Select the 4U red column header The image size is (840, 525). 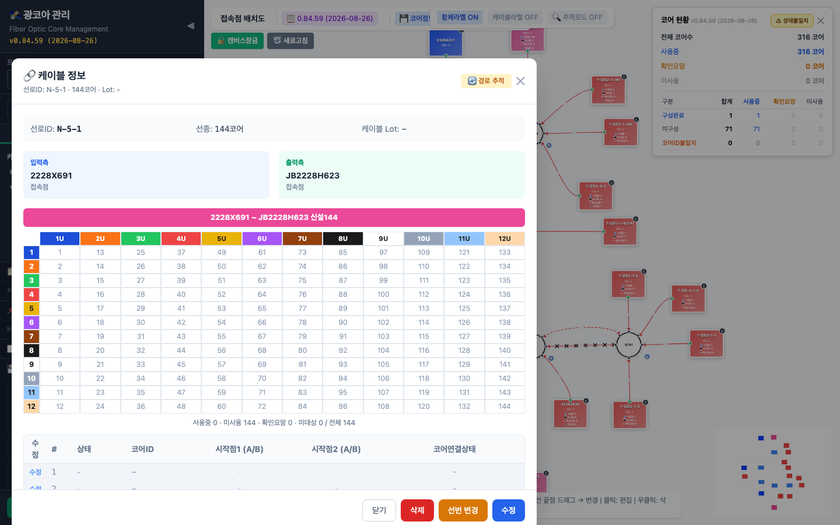click(x=181, y=238)
